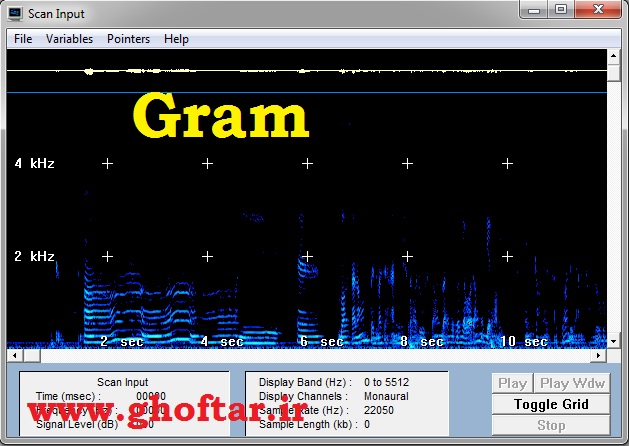Click the vertical scrollbar thumb
The height and width of the screenshot is (446, 629).
613,72
